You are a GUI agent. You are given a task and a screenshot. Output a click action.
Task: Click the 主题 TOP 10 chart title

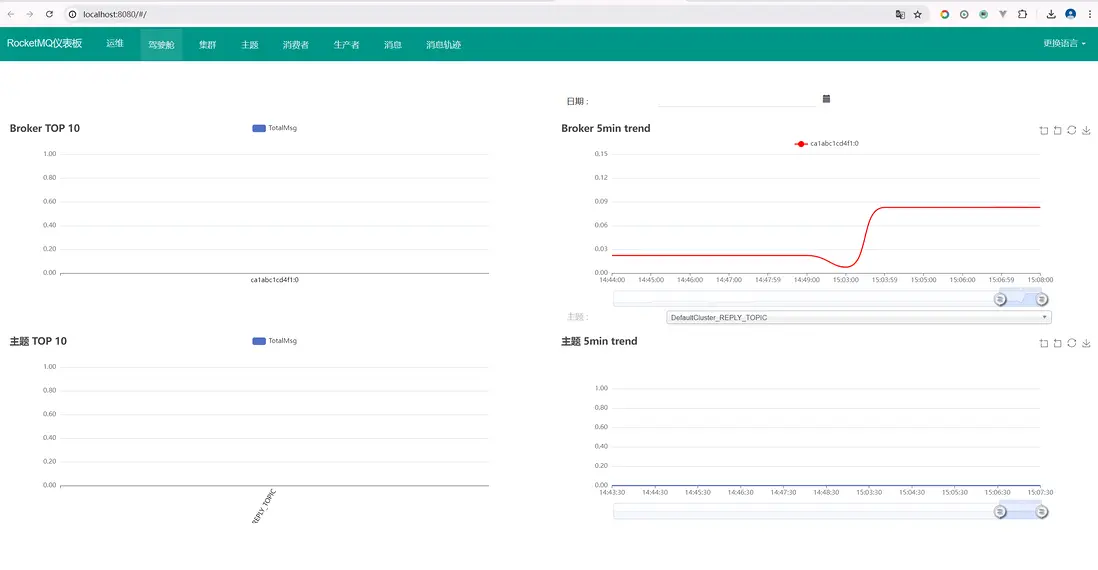coord(39,341)
